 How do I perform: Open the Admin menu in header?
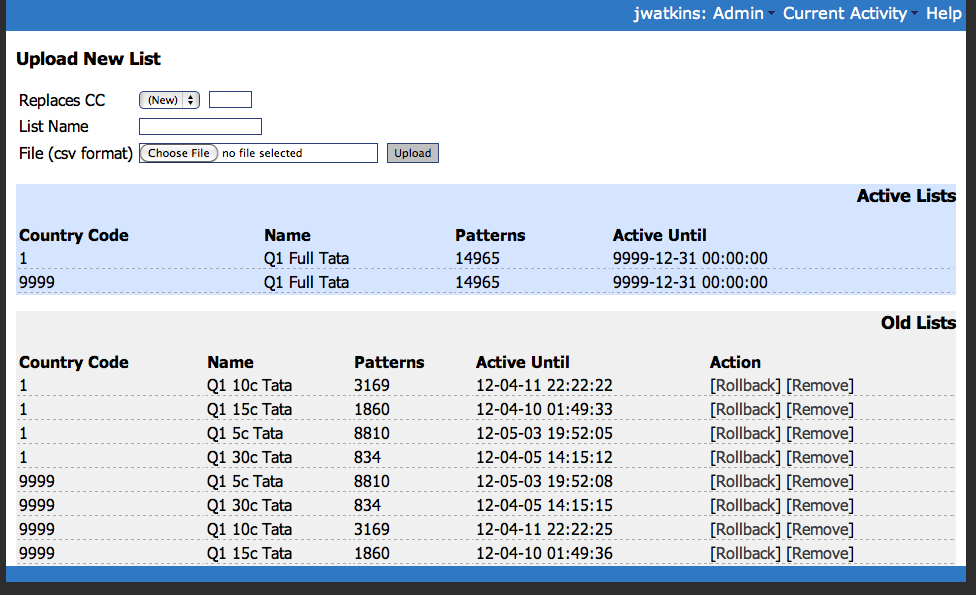pos(738,13)
